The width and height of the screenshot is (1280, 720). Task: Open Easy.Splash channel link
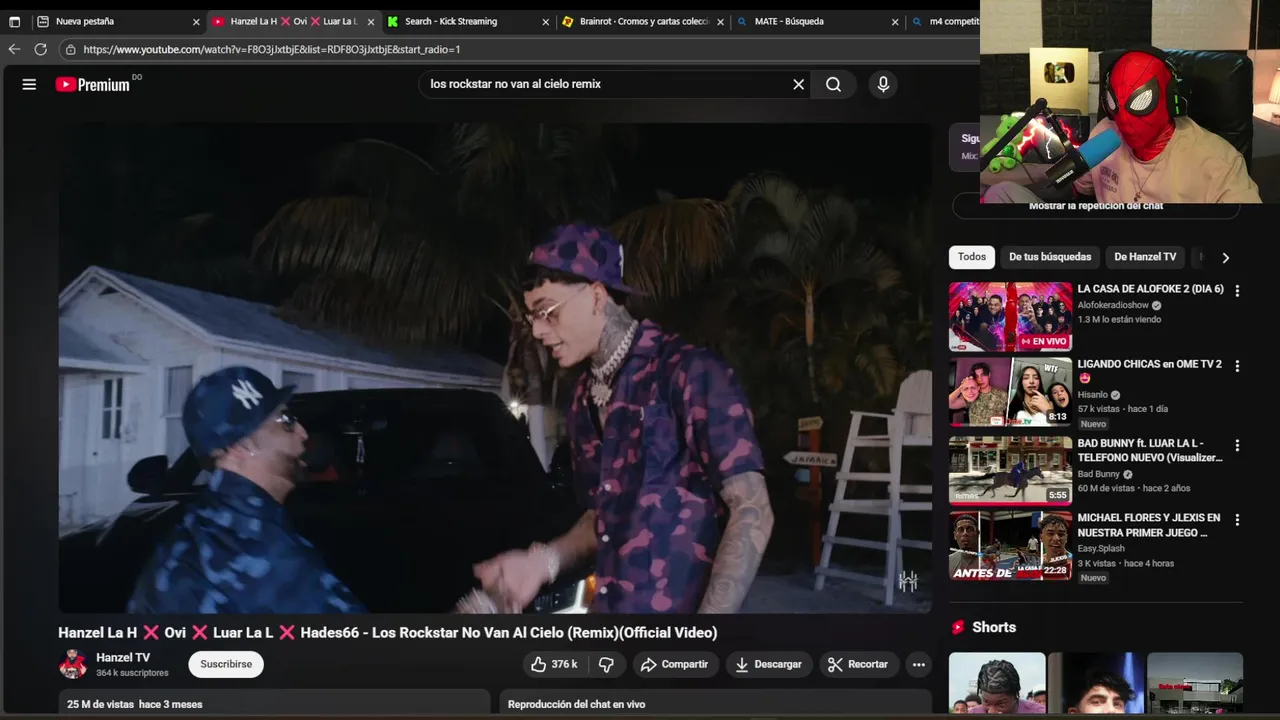click(x=1101, y=548)
